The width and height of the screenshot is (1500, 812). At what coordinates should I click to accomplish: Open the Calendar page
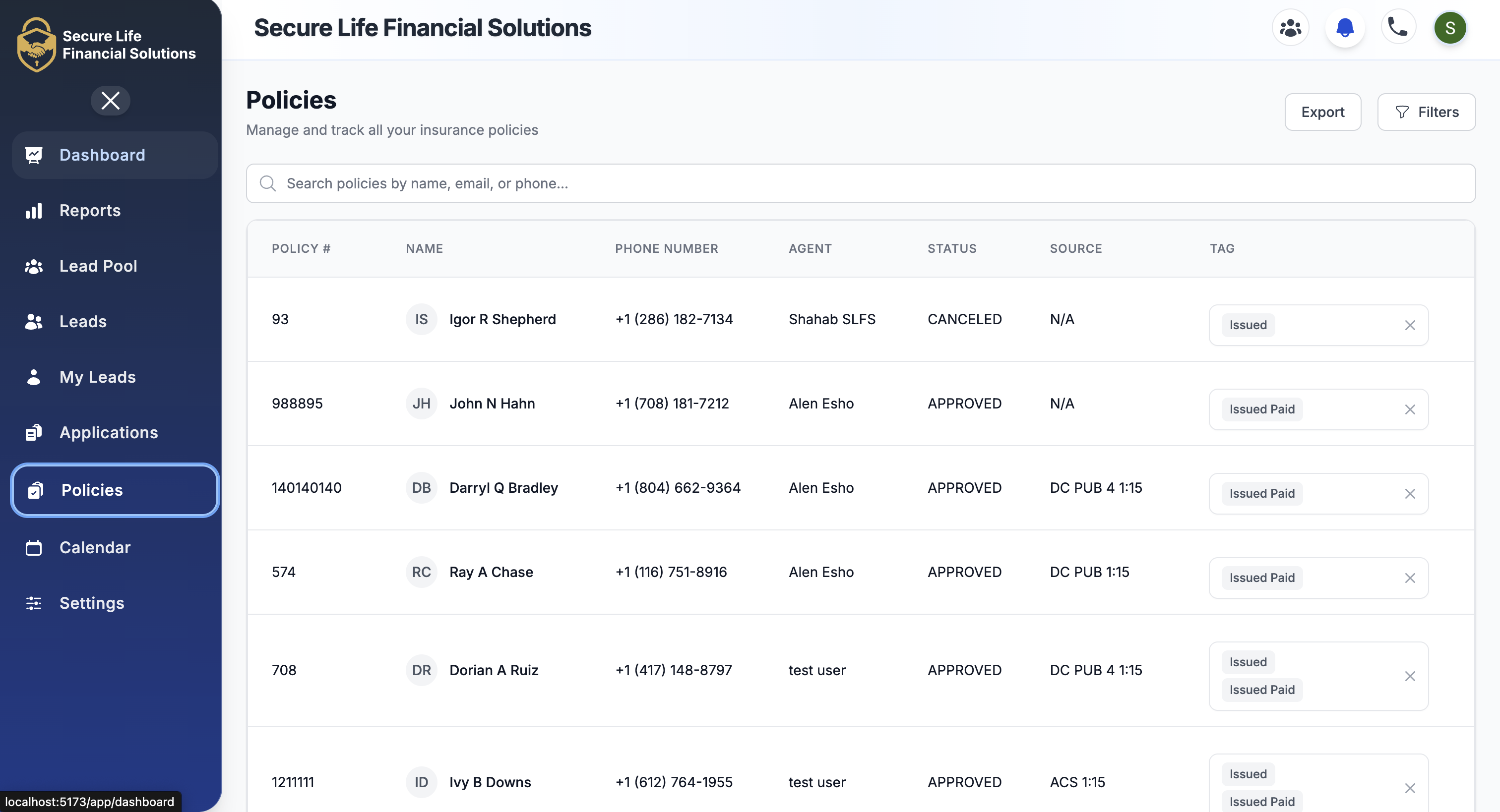(115, 548)
